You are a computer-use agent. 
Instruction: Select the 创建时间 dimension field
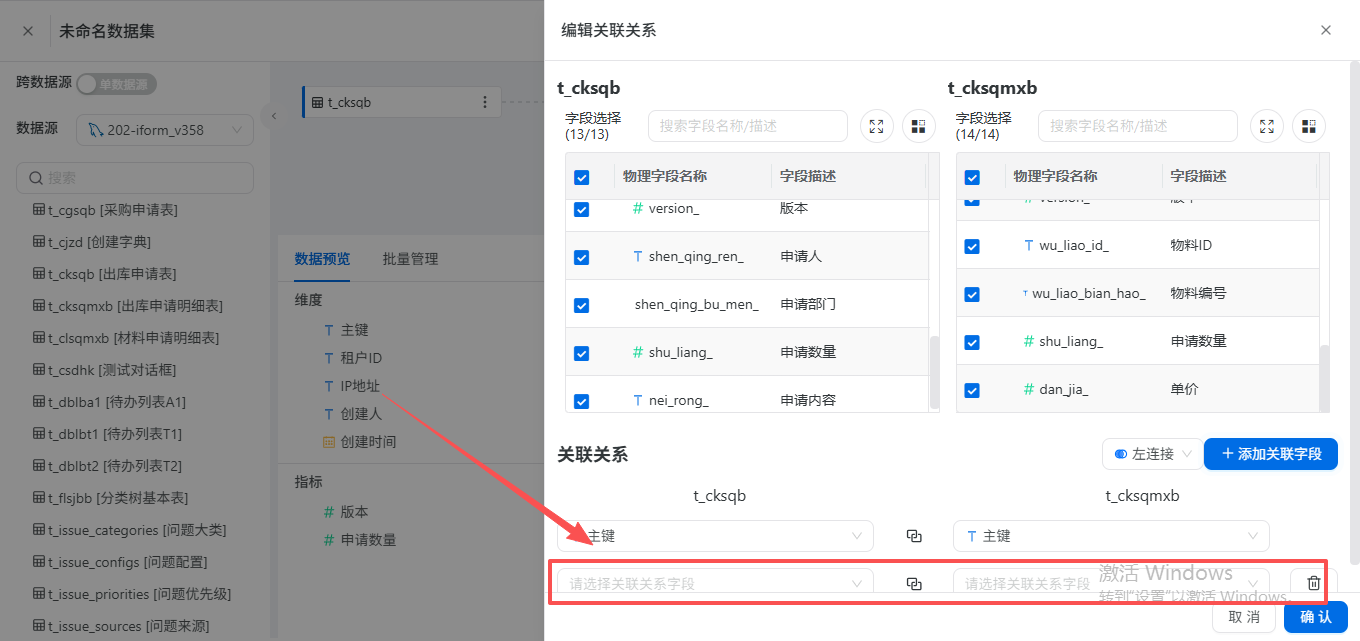tap(359, 442)
